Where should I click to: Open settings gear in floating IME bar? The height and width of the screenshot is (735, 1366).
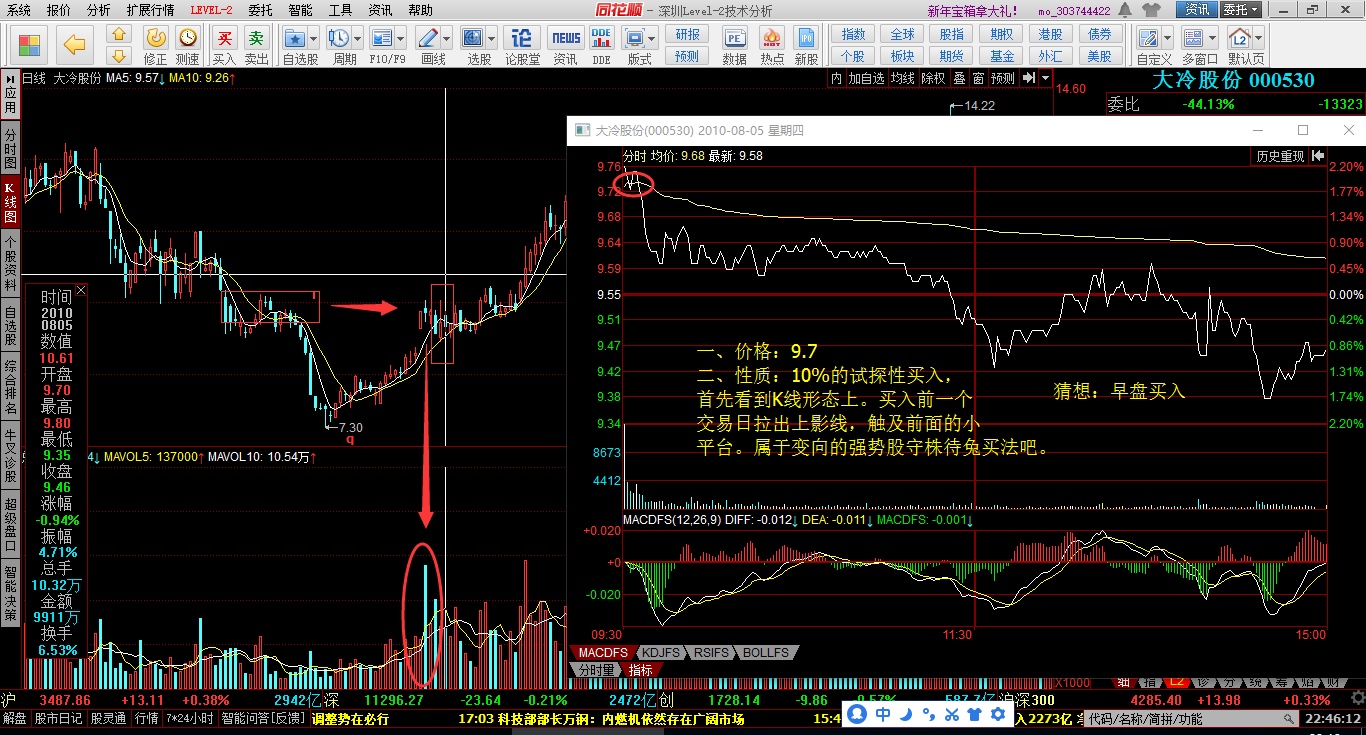click(999, 714)
